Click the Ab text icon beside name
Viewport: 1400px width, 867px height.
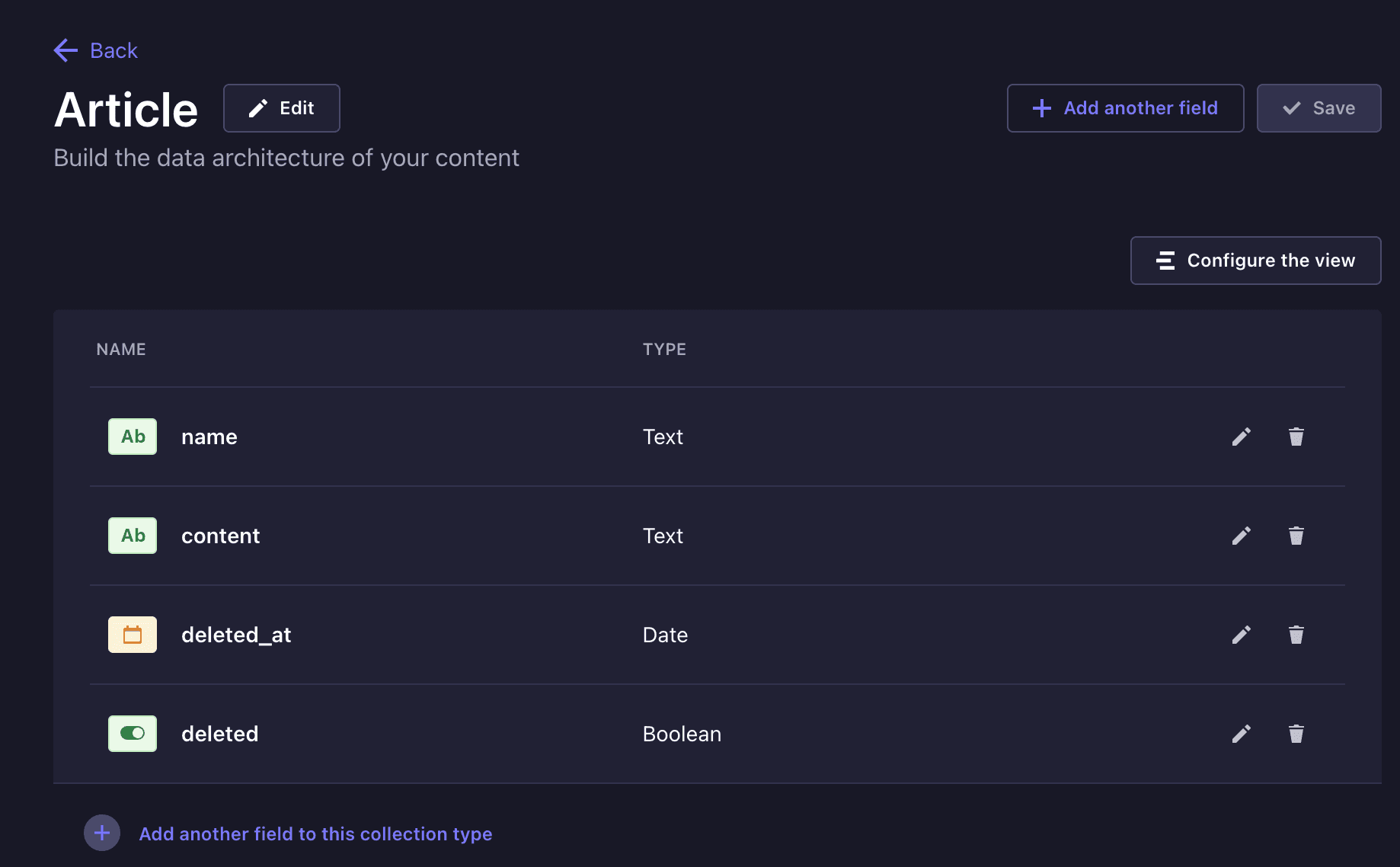coord(133,437)
